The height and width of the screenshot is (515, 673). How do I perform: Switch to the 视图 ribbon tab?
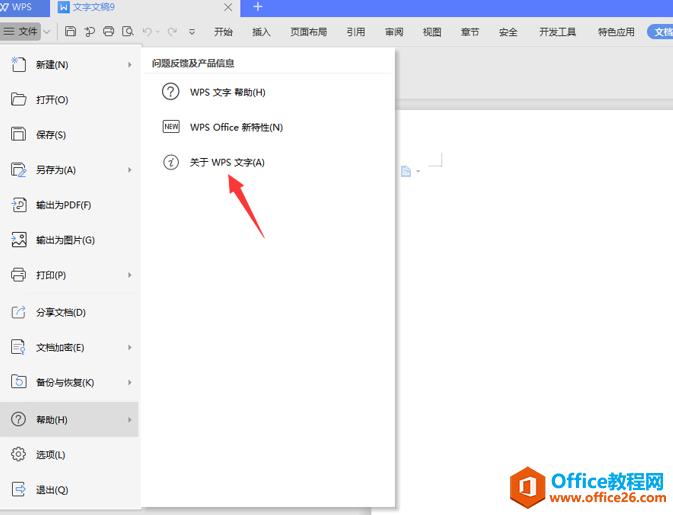pos(432,32)
